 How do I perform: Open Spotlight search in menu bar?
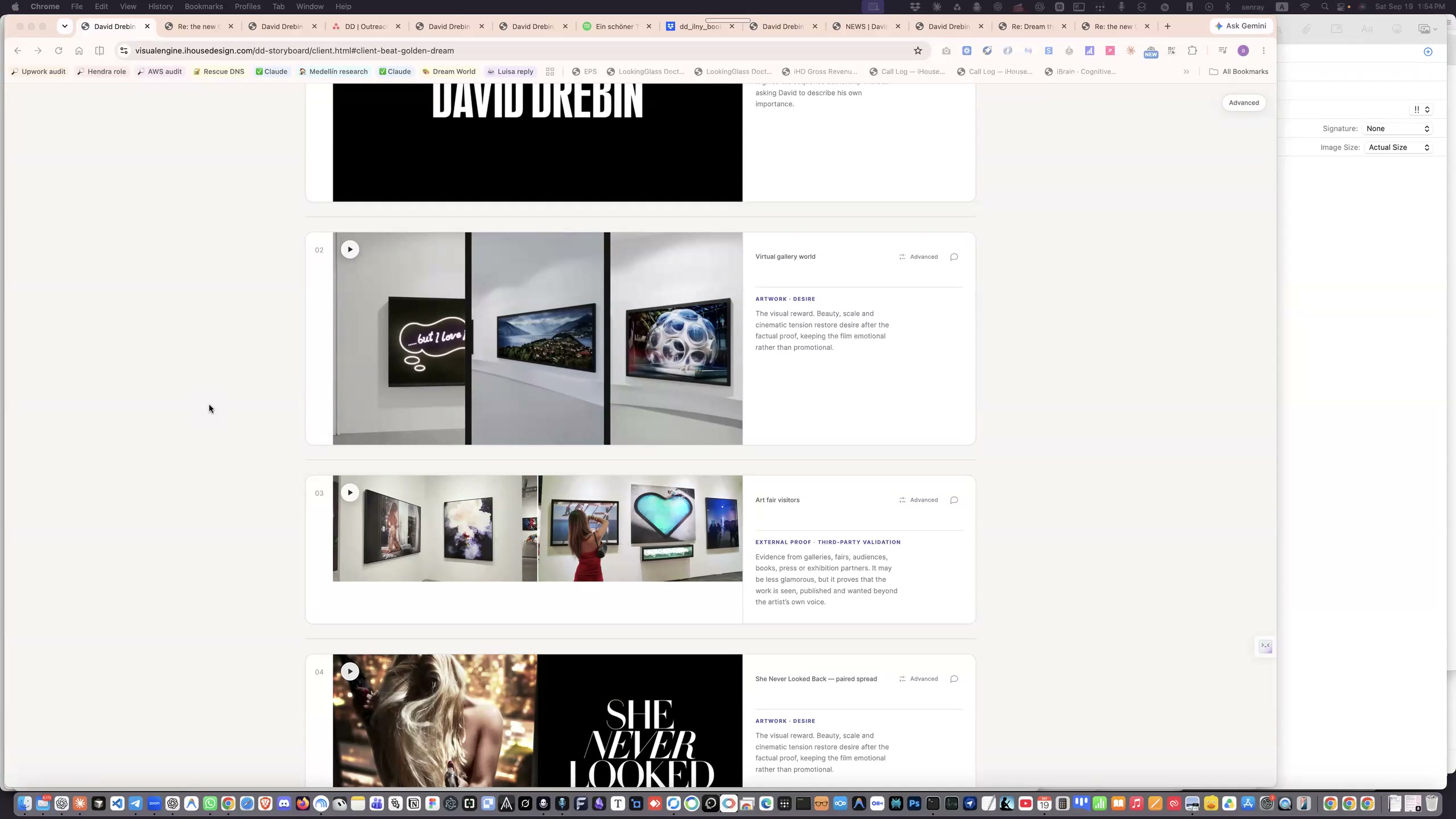1325,7
